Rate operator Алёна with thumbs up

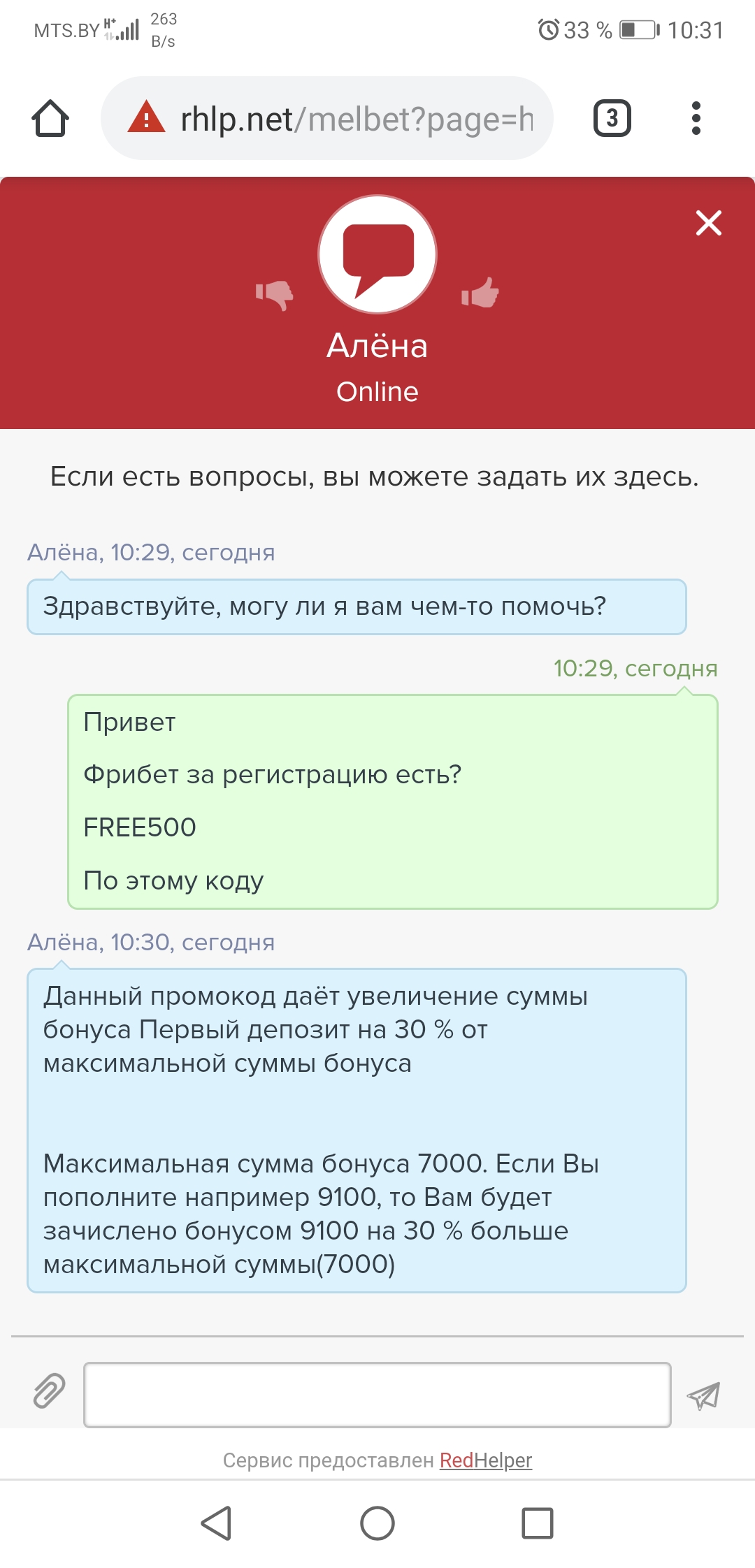(480, 293)
